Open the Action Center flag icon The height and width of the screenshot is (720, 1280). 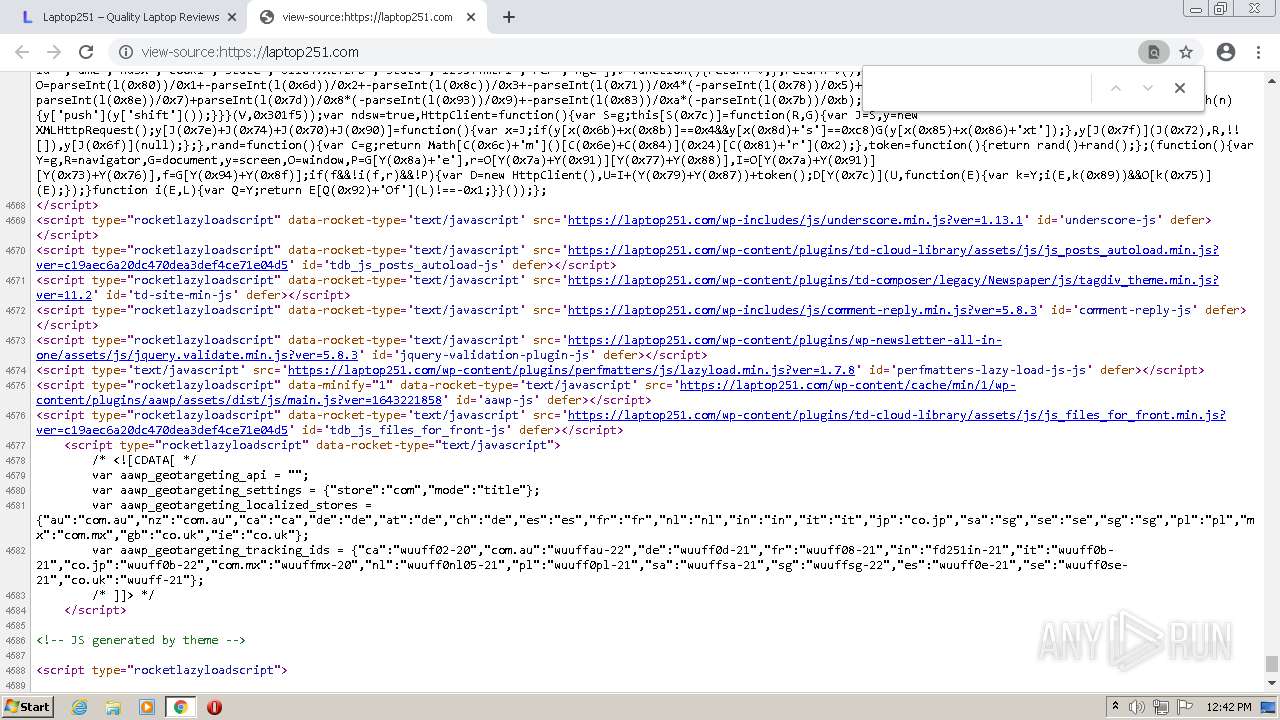1185,707
